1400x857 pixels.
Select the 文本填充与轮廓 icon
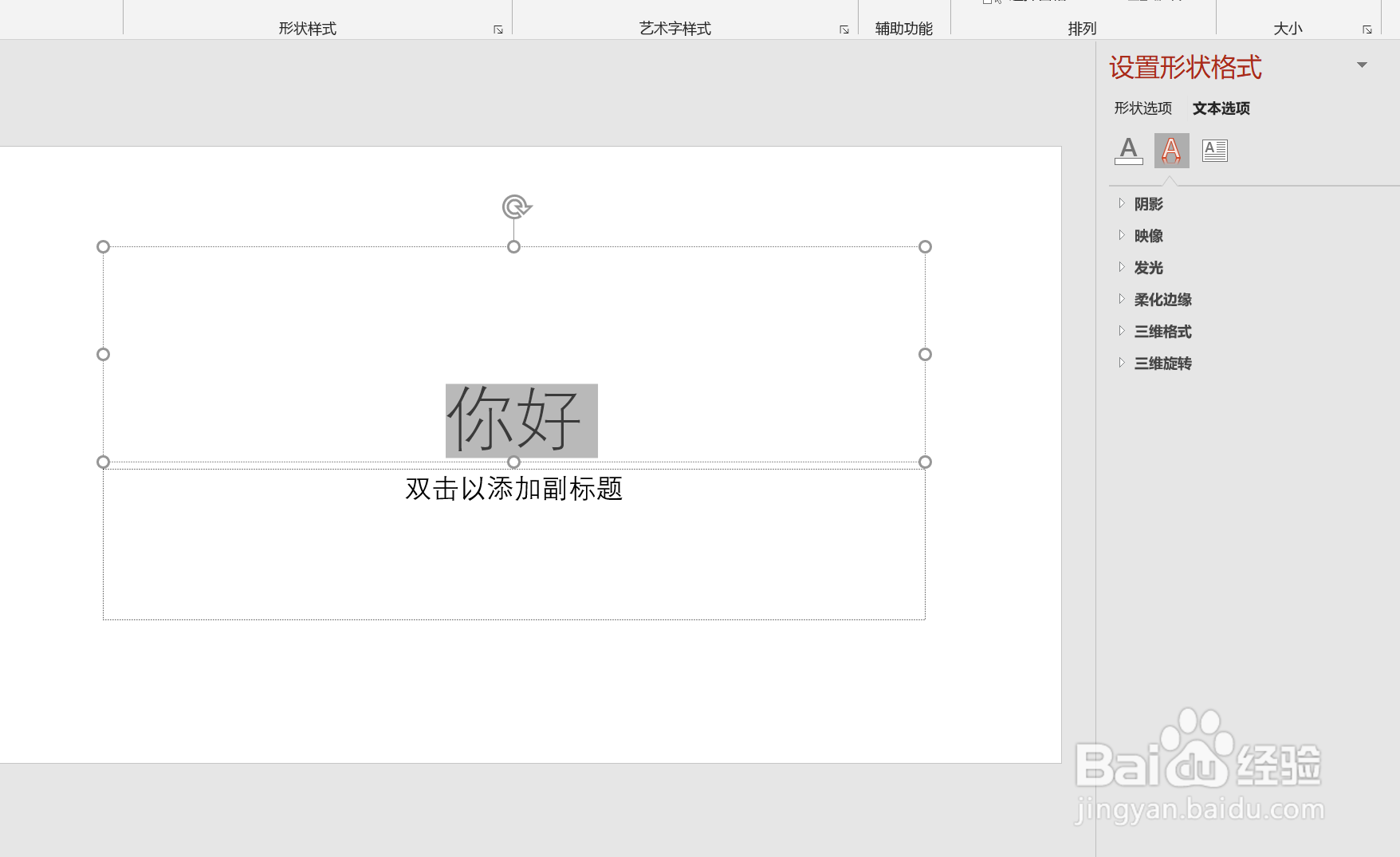(1127, 150)
